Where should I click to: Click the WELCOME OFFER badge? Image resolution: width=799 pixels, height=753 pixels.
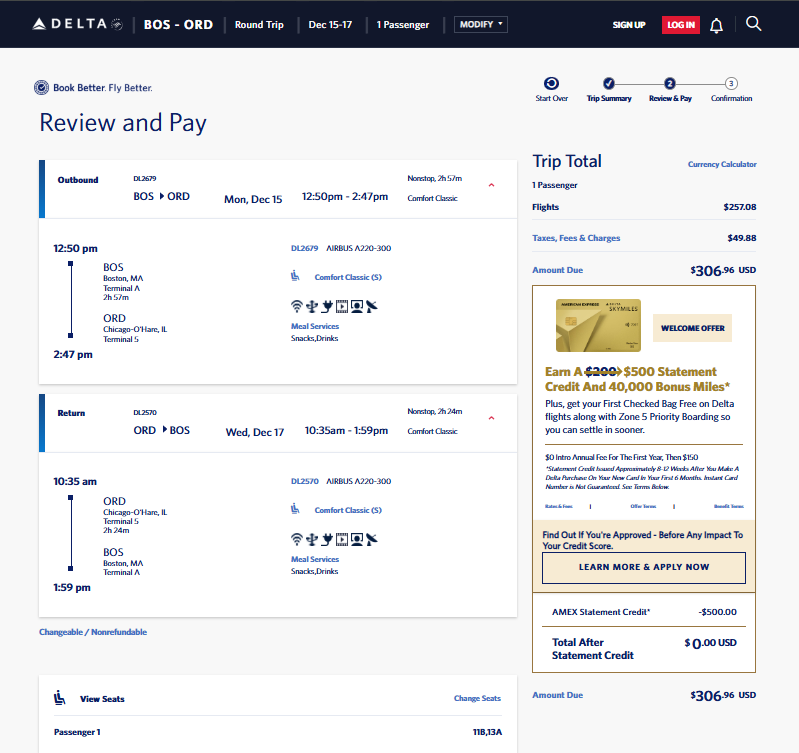pos(693,328)
